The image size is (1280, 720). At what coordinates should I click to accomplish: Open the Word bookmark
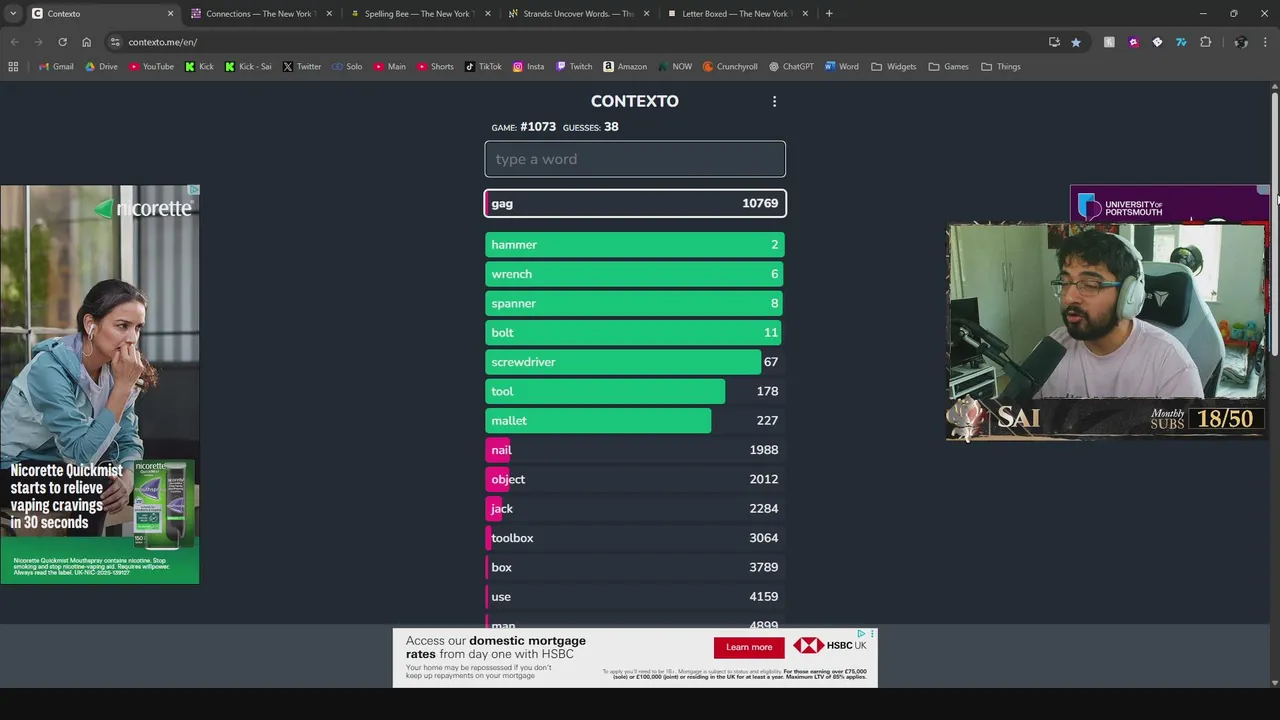(841, 67)
